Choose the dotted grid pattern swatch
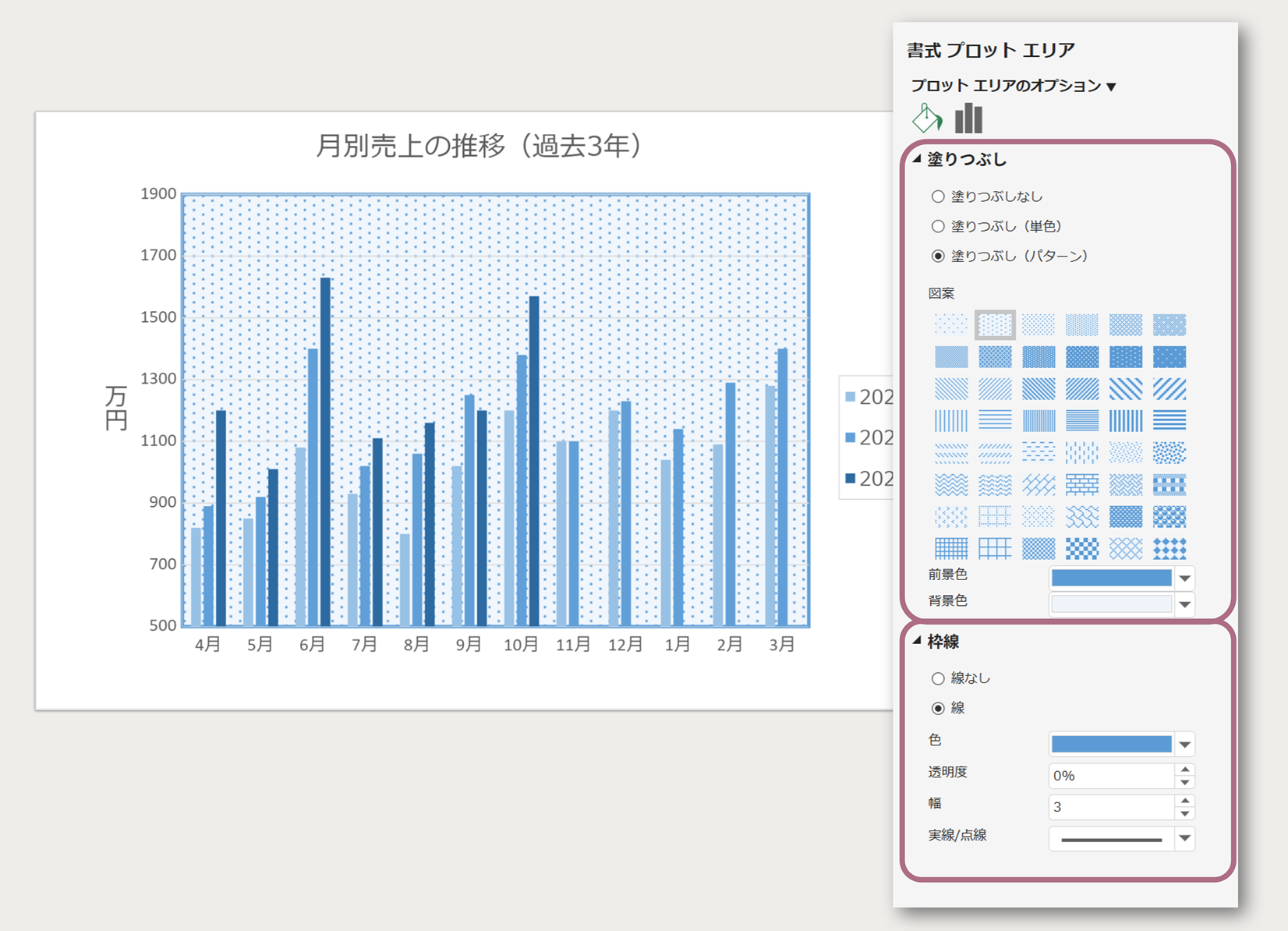Viewport: 1288px width, 931px height. coord(995,516)
